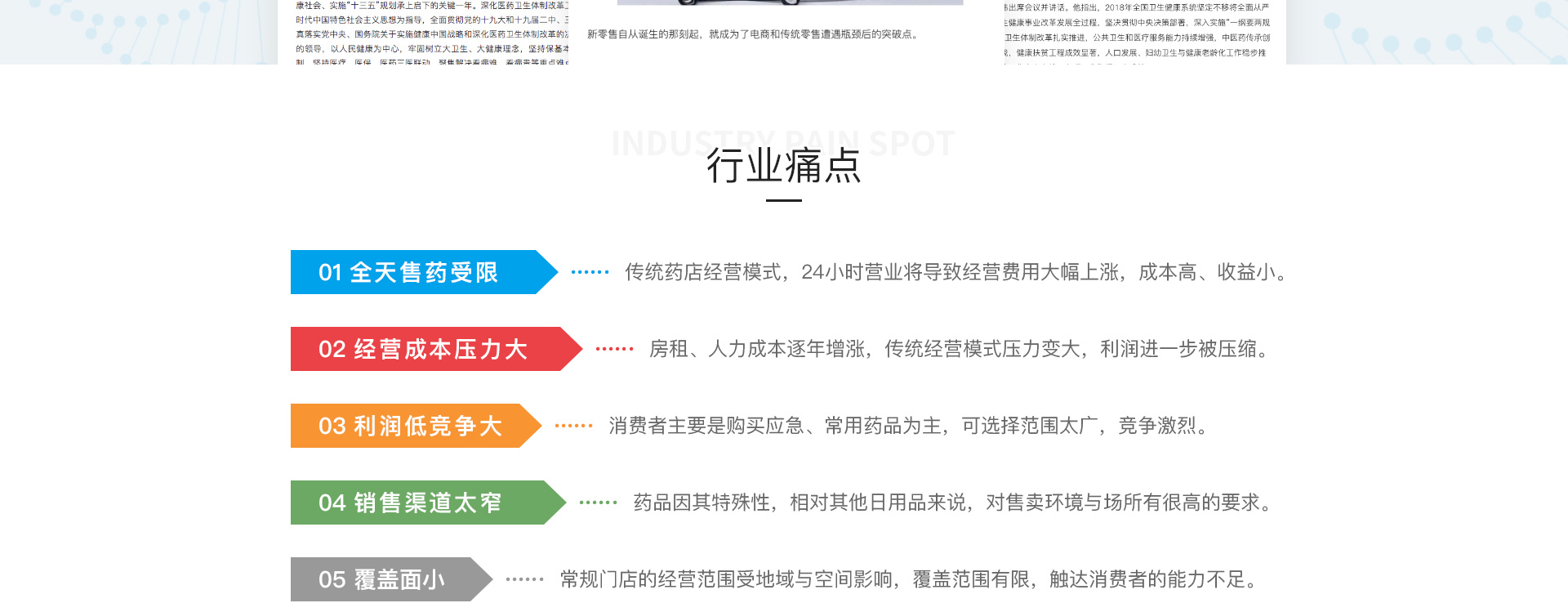The width and height of the screenshot is (1568, 612).
Task: Open the left news excerpt mentioning "十三五"
Action: [x=431, y=33]
